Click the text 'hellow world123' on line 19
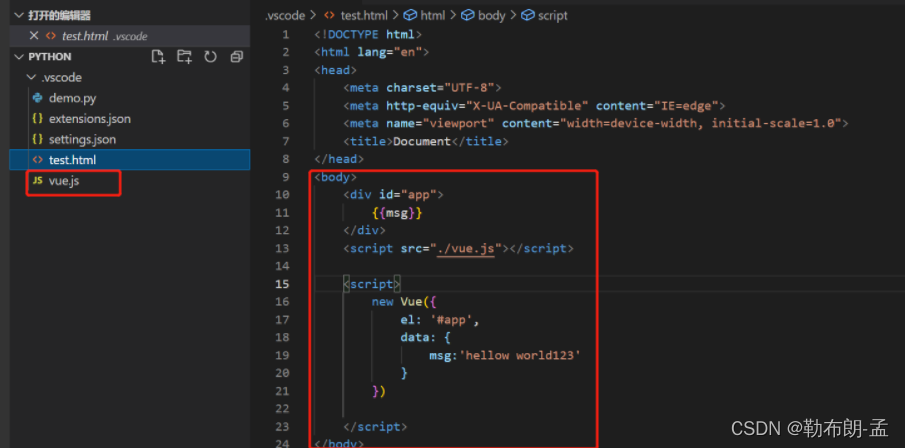The height and width of the screenshot is (448, 905). pos(519,356)
